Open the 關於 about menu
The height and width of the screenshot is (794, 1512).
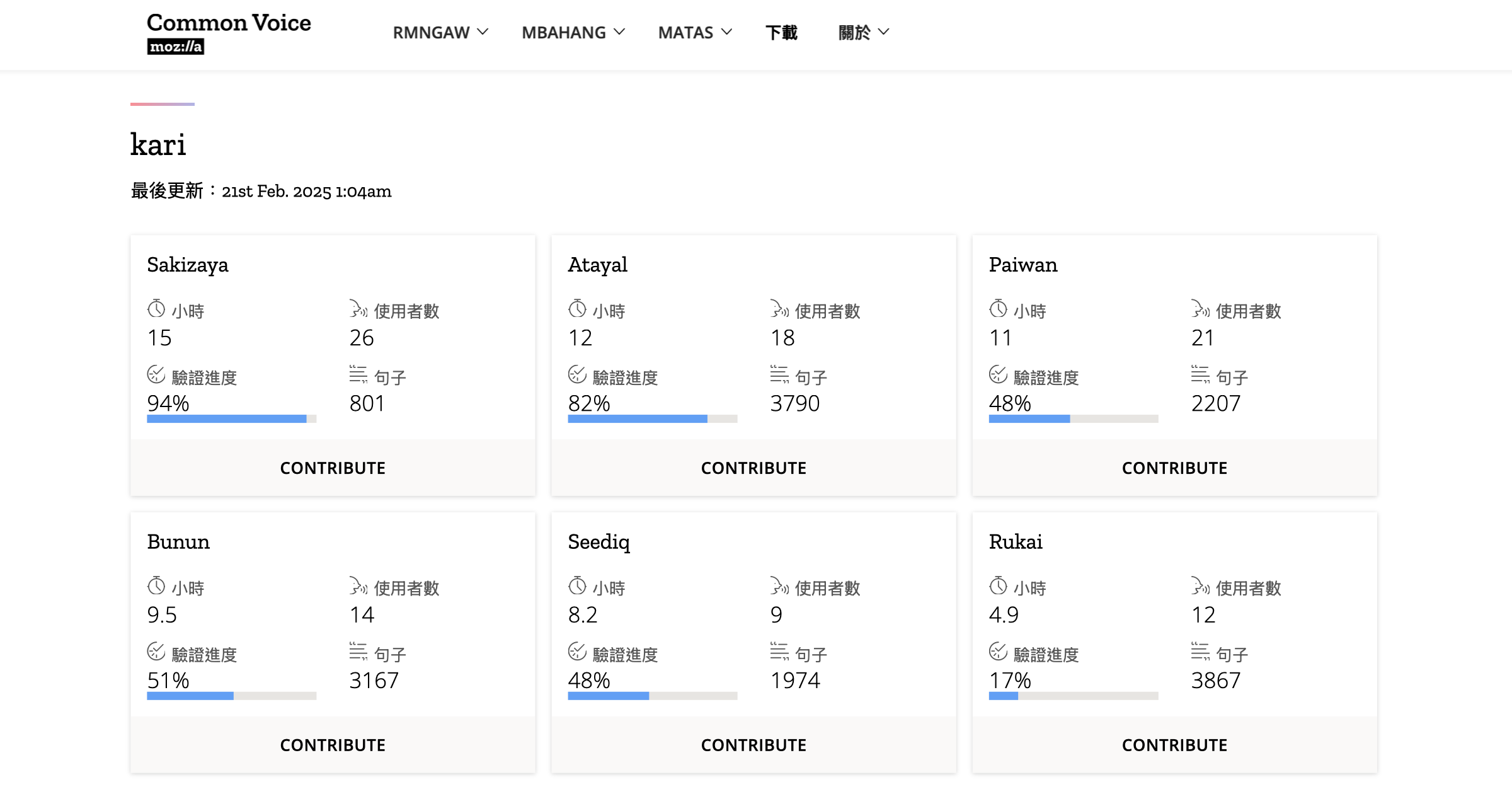(863, 33)
